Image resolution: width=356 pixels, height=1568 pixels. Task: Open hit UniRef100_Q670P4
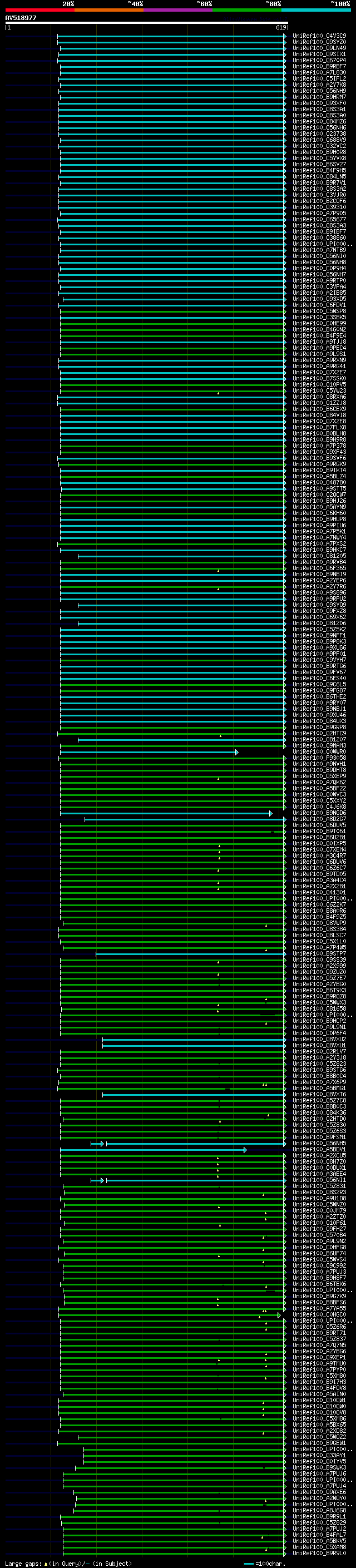tap(319, 60)
